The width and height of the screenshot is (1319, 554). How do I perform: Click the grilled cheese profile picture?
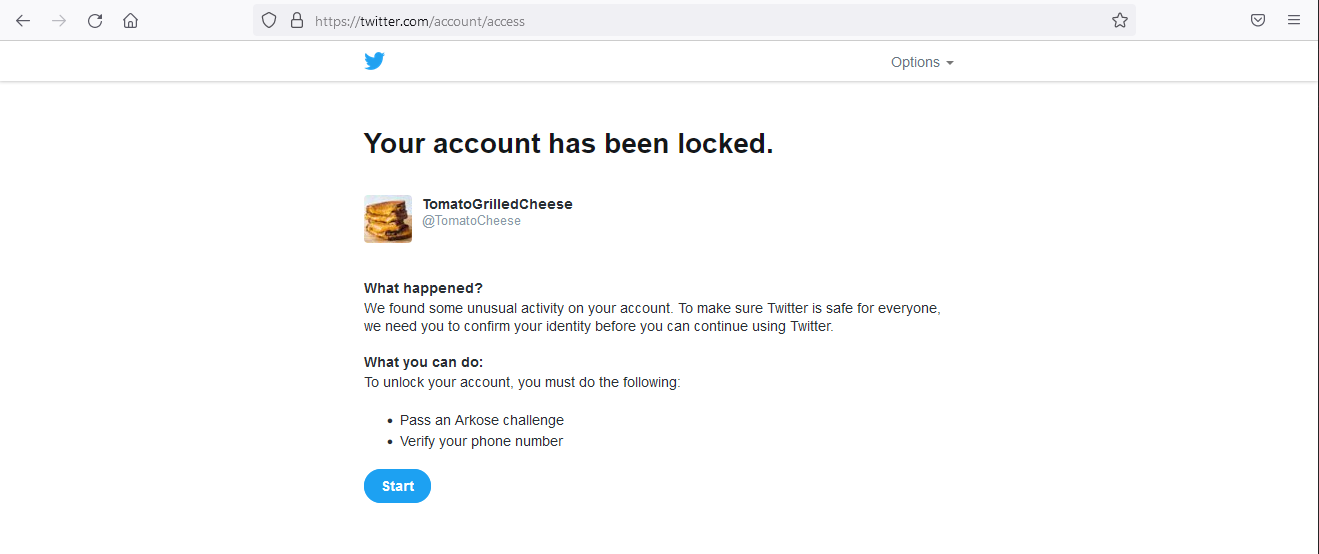[x=388, y=219]
